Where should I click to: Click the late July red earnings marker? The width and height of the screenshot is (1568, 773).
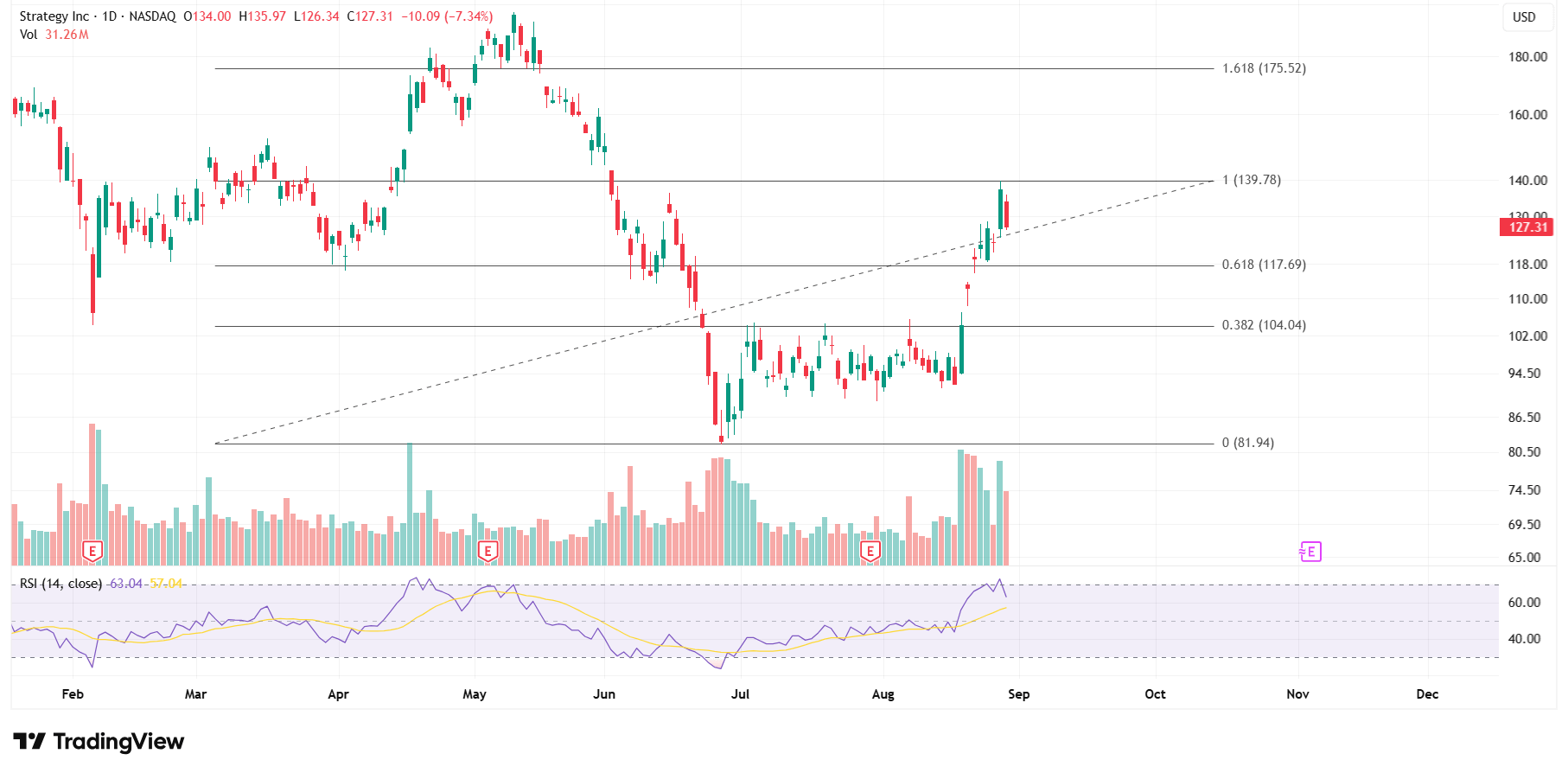(870, 551)
